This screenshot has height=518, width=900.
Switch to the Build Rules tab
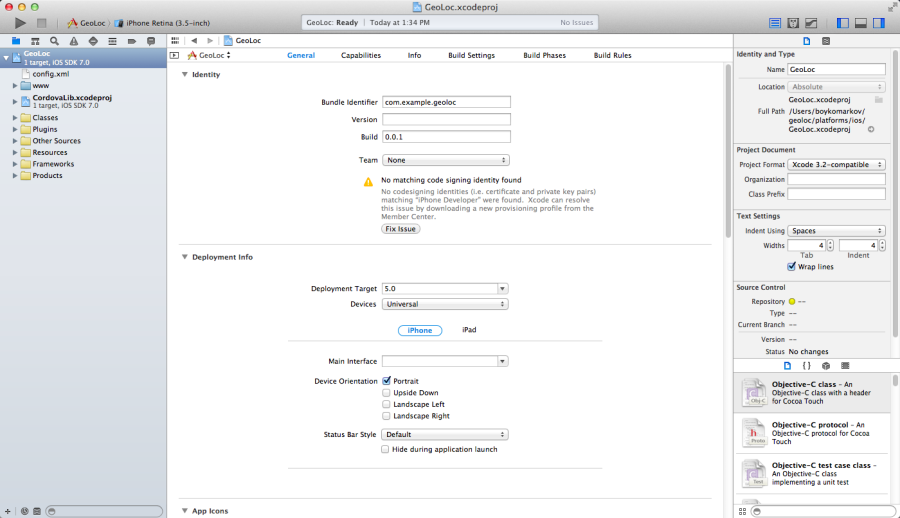pyautogui.click(x=612, y=56)
